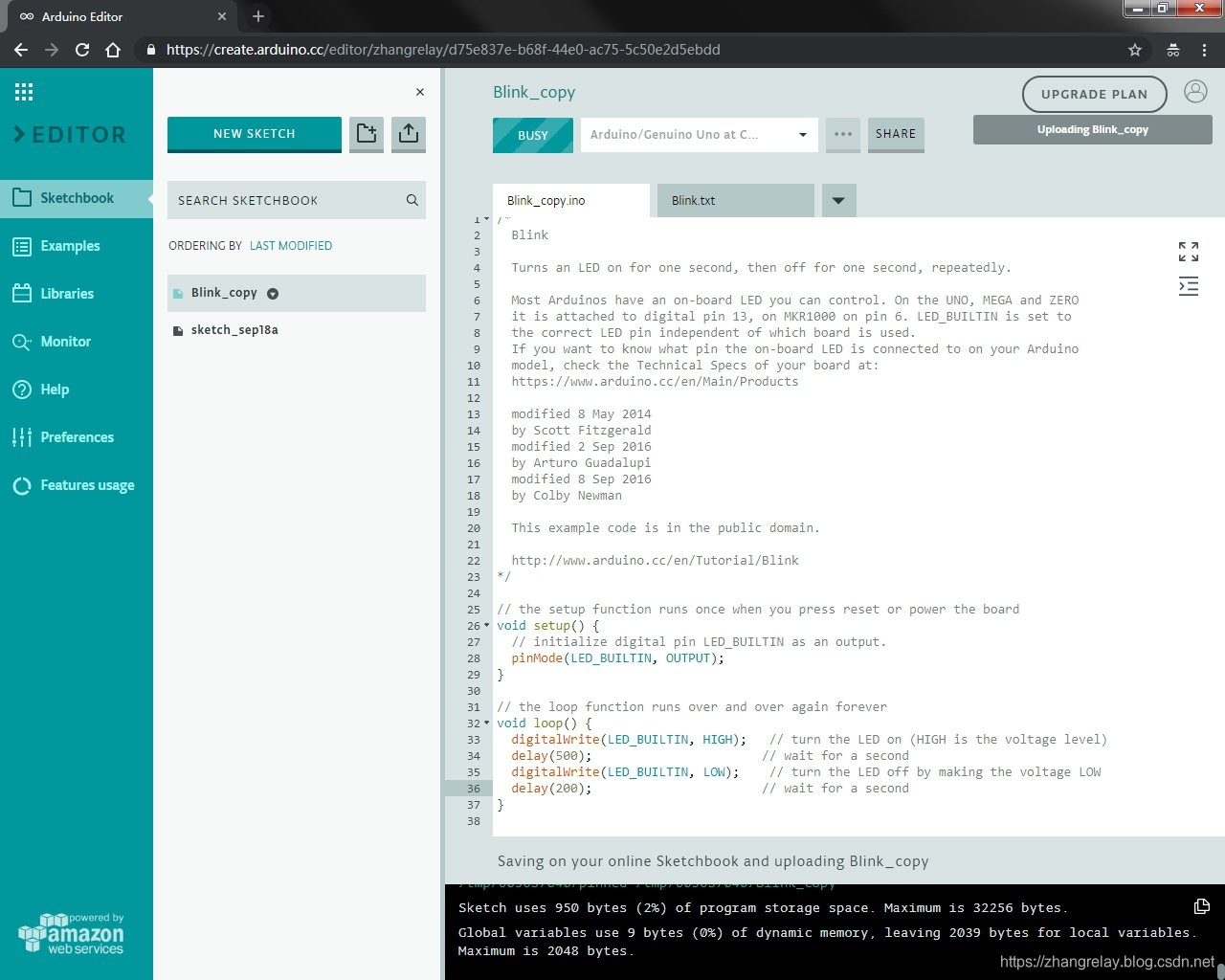The height and width of the screenshot is (980, 1225).
Task: Click the search magnifier icon in sketchbook
Action: point(412,200)
